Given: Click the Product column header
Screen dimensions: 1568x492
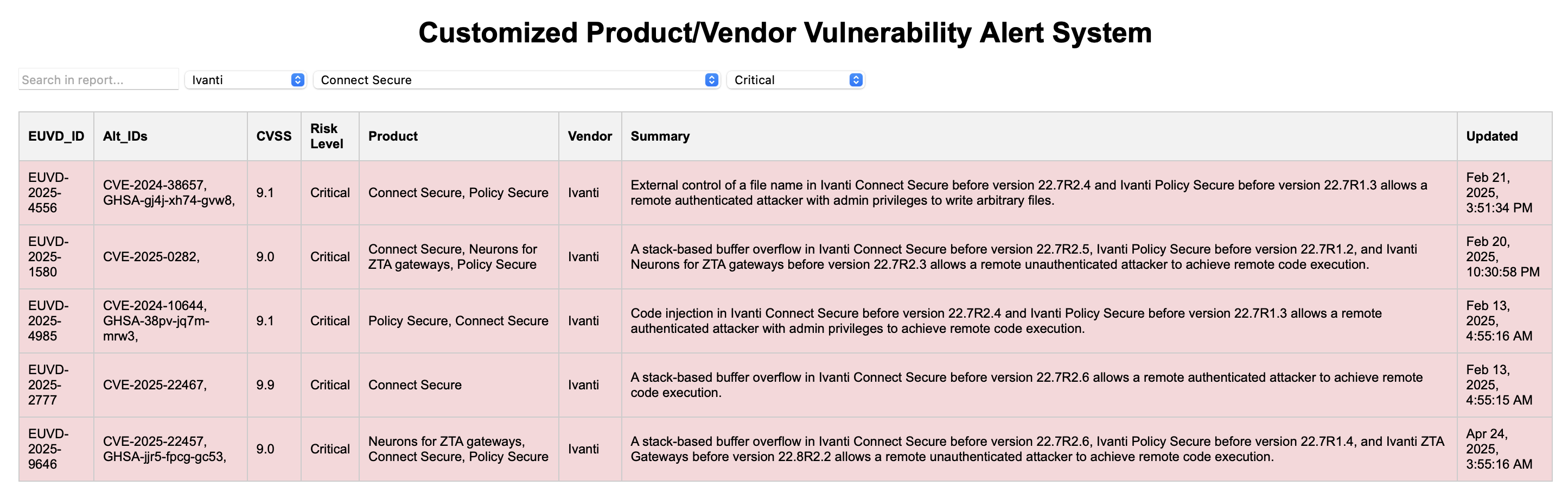Looking at the screenshot, I should 459,136.
